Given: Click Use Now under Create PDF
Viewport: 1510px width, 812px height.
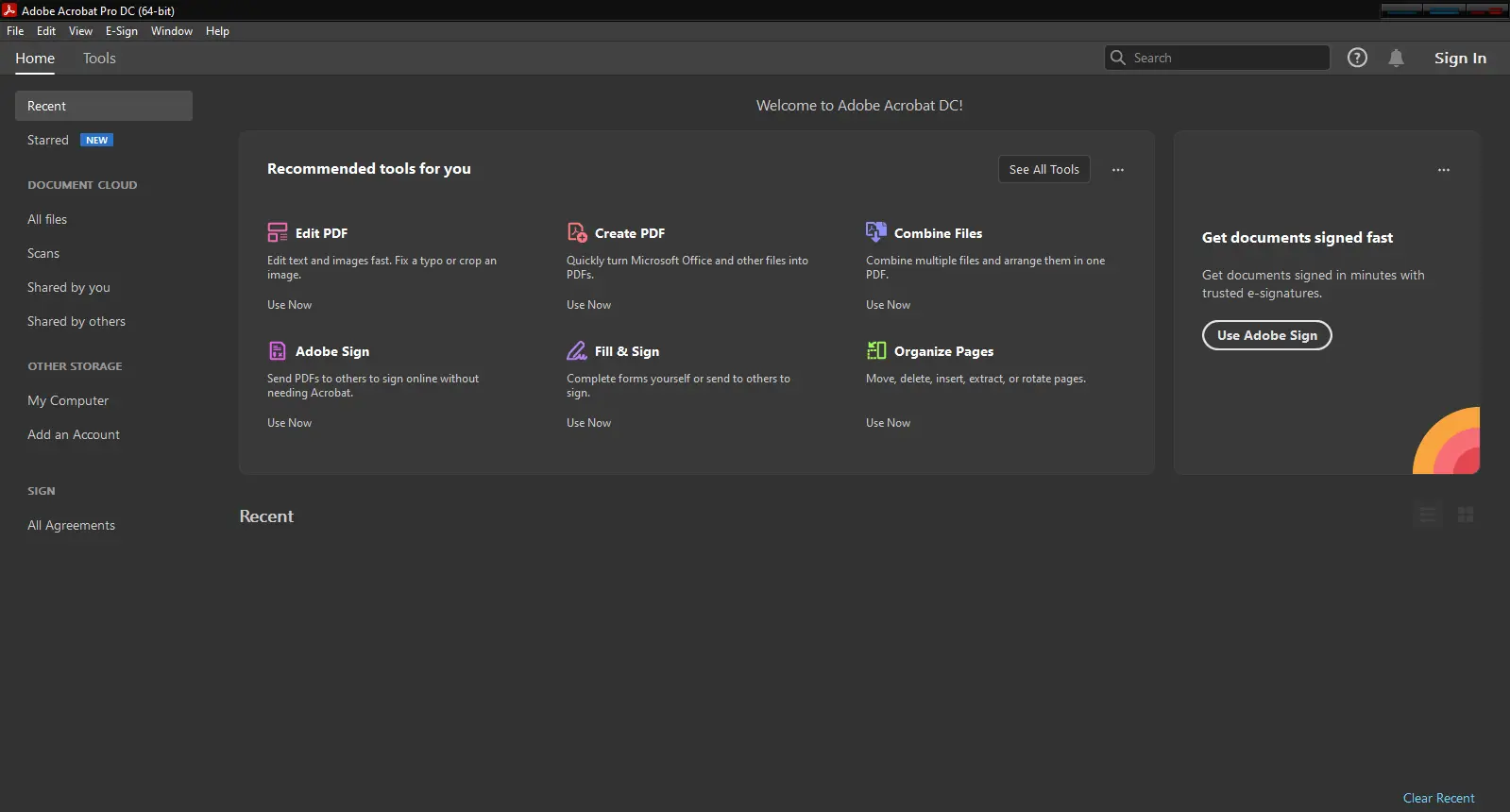Looking at the screenshot, I should (x=588, y=305).
